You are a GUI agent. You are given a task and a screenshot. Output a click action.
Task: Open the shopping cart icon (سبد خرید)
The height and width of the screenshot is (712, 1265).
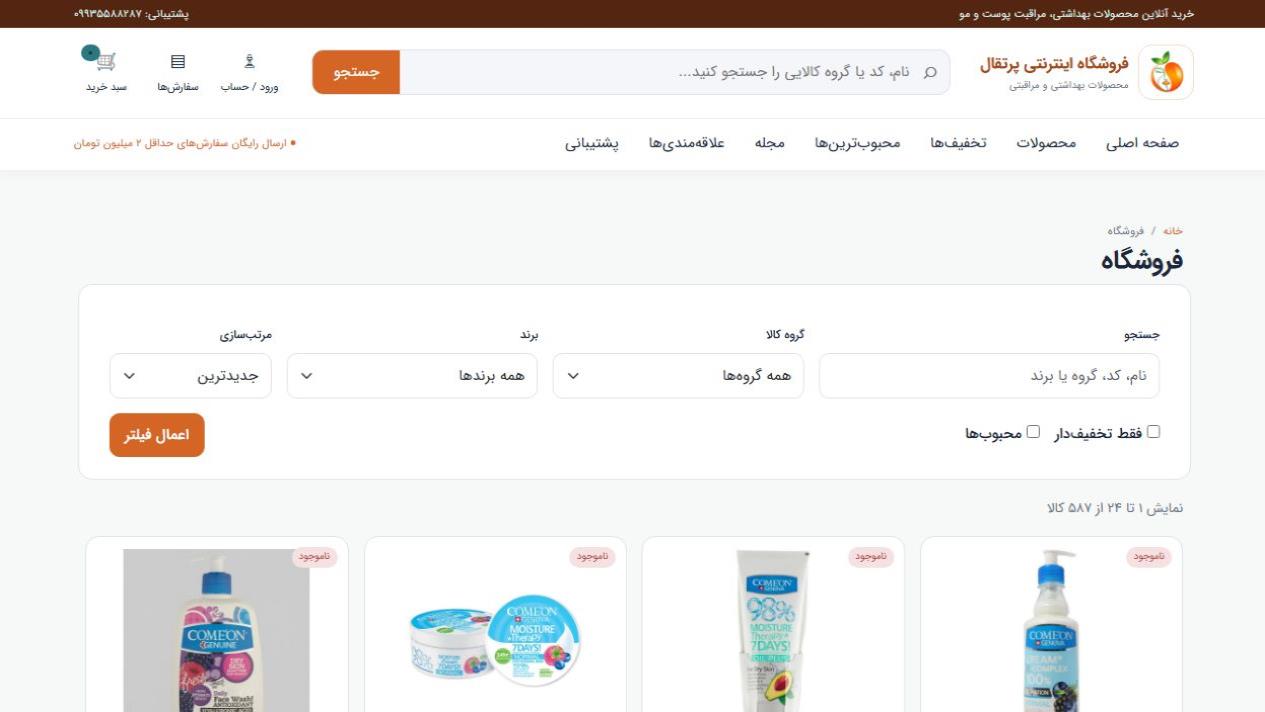coord(105,71)
